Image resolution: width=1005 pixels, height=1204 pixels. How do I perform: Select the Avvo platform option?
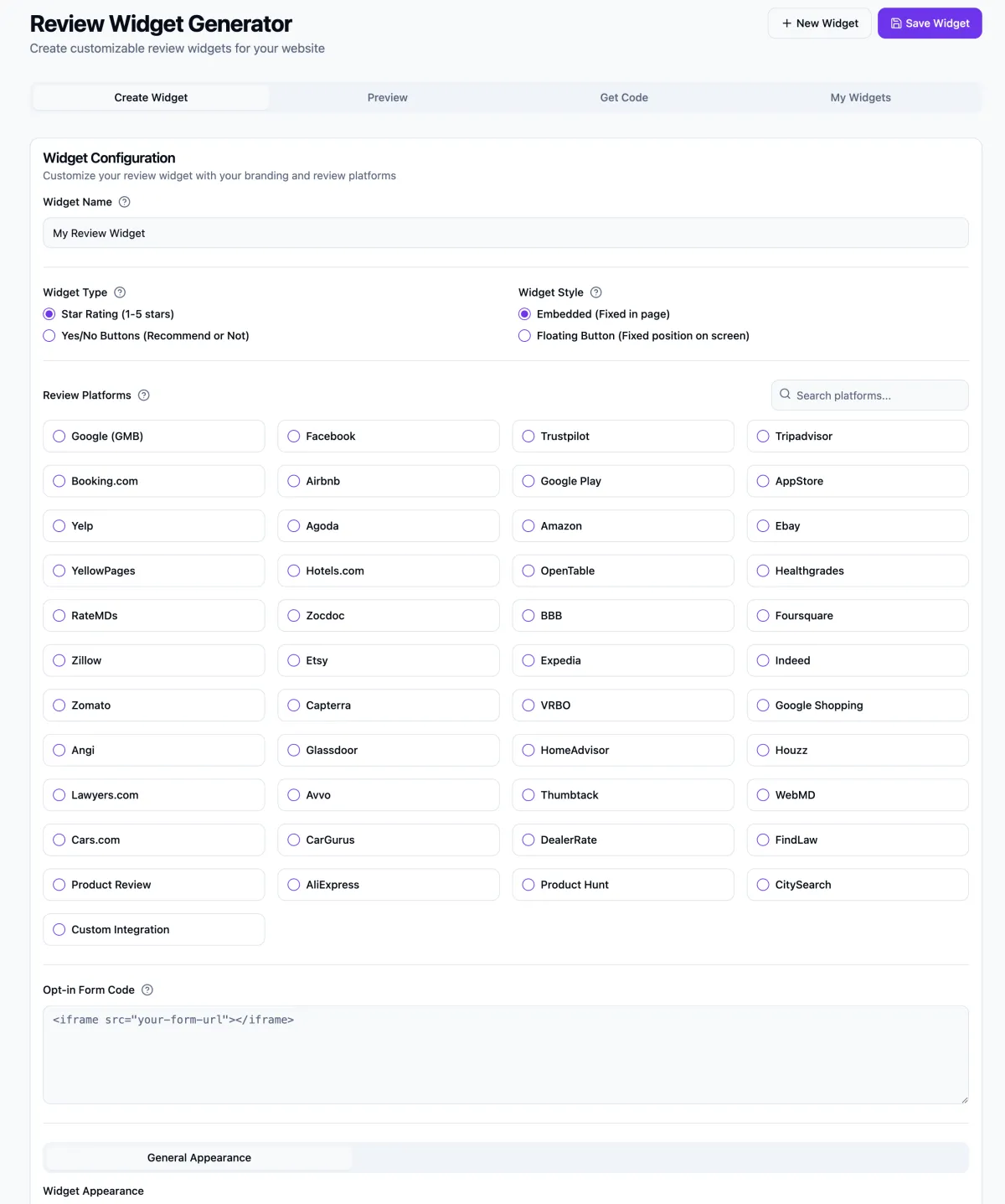(x=389, y=795)
